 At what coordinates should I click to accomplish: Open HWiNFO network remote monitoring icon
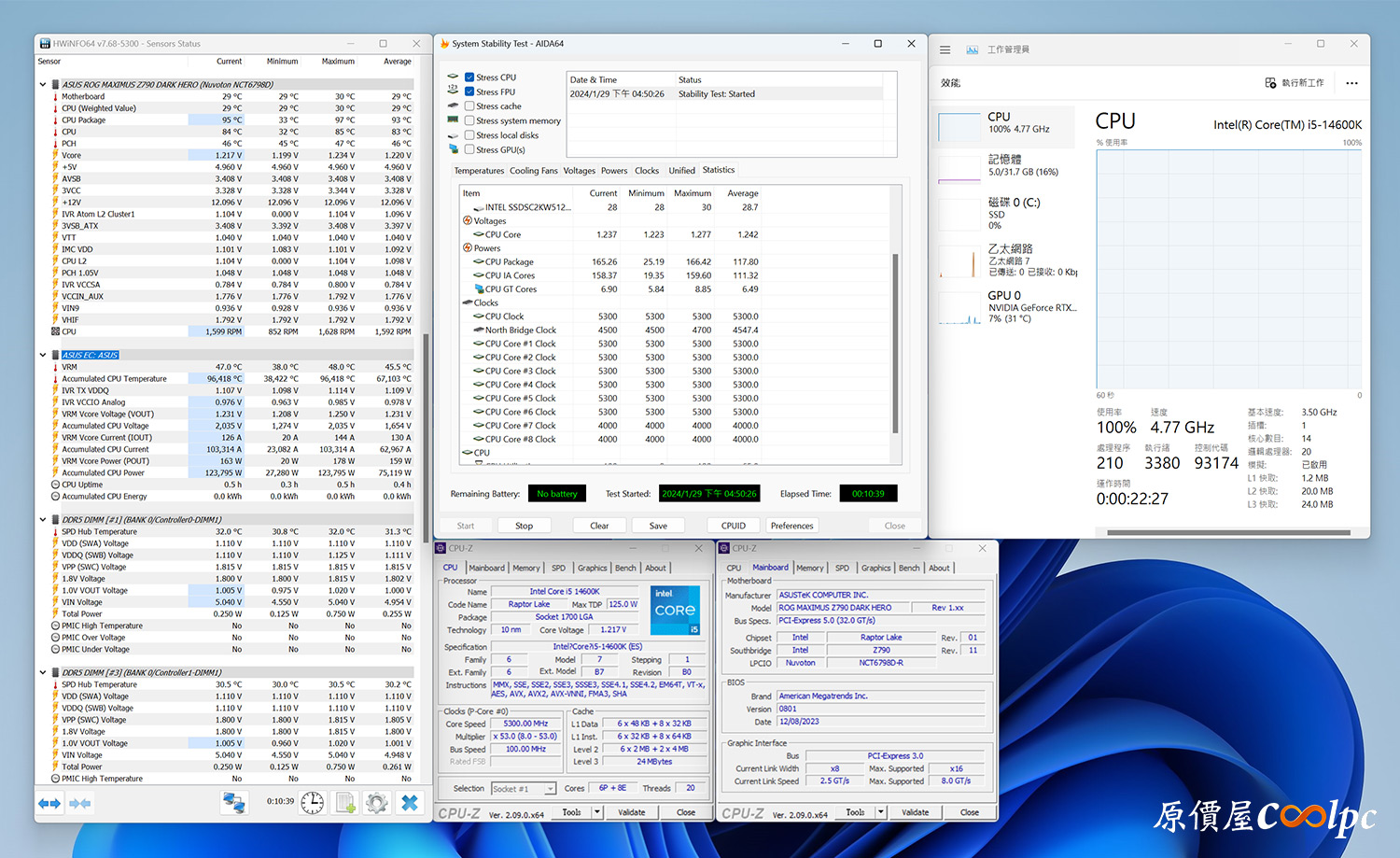click(233, 802)
